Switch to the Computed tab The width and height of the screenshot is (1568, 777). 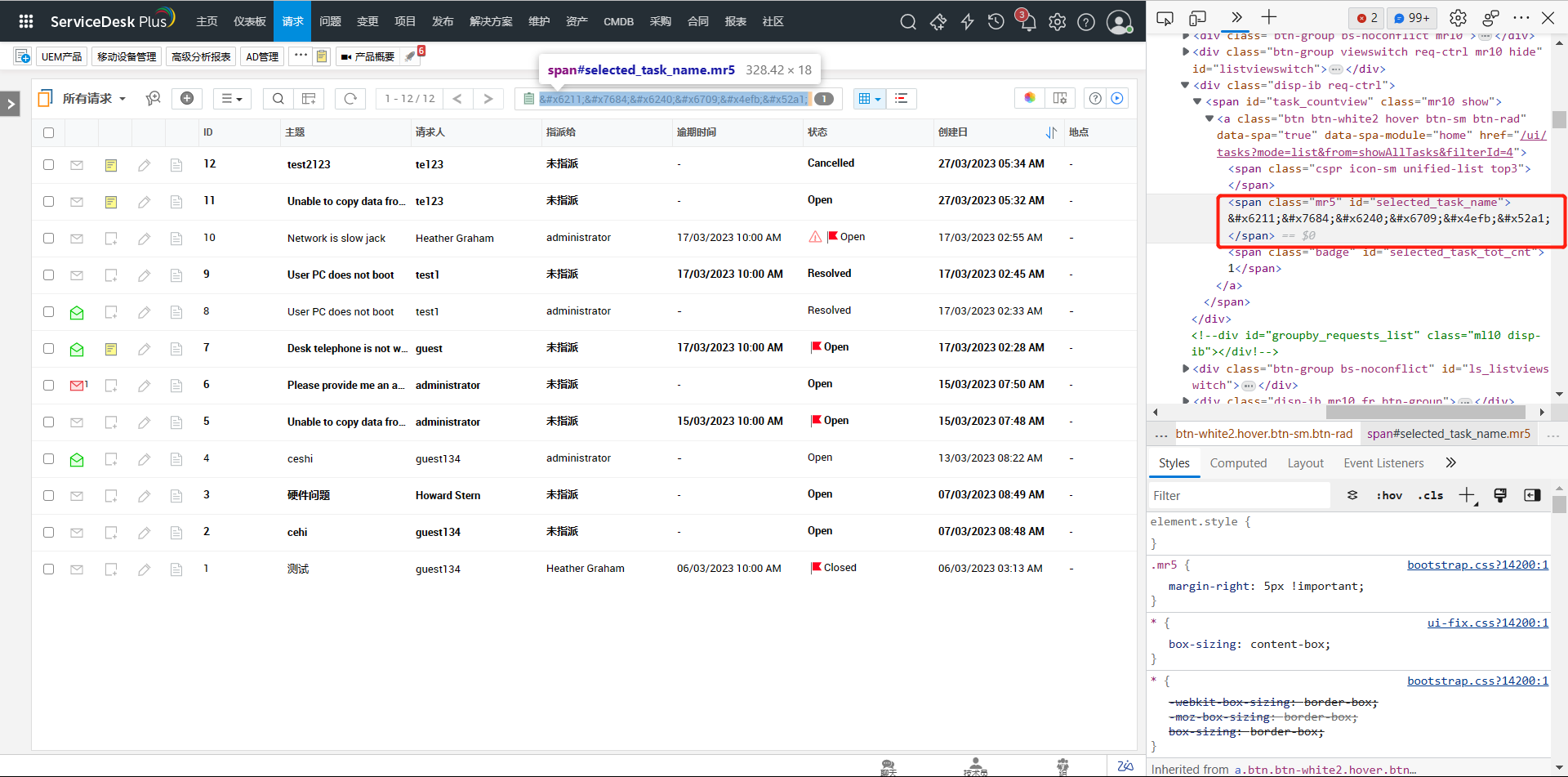tap(1238, 463)
